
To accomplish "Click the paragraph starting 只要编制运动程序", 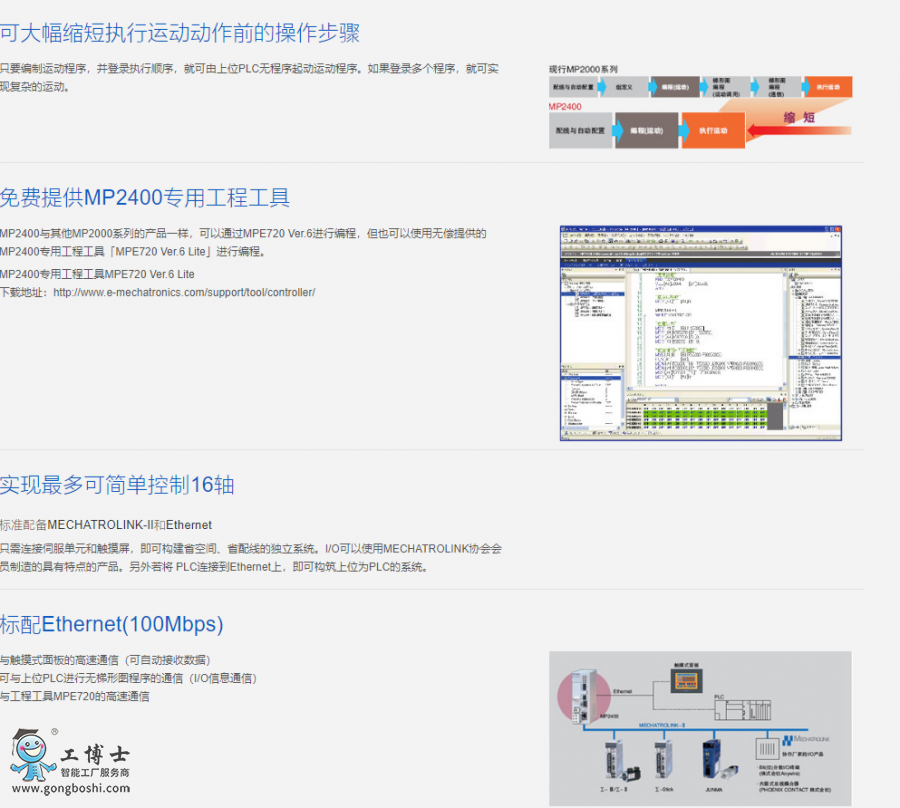I will (249, 77).
